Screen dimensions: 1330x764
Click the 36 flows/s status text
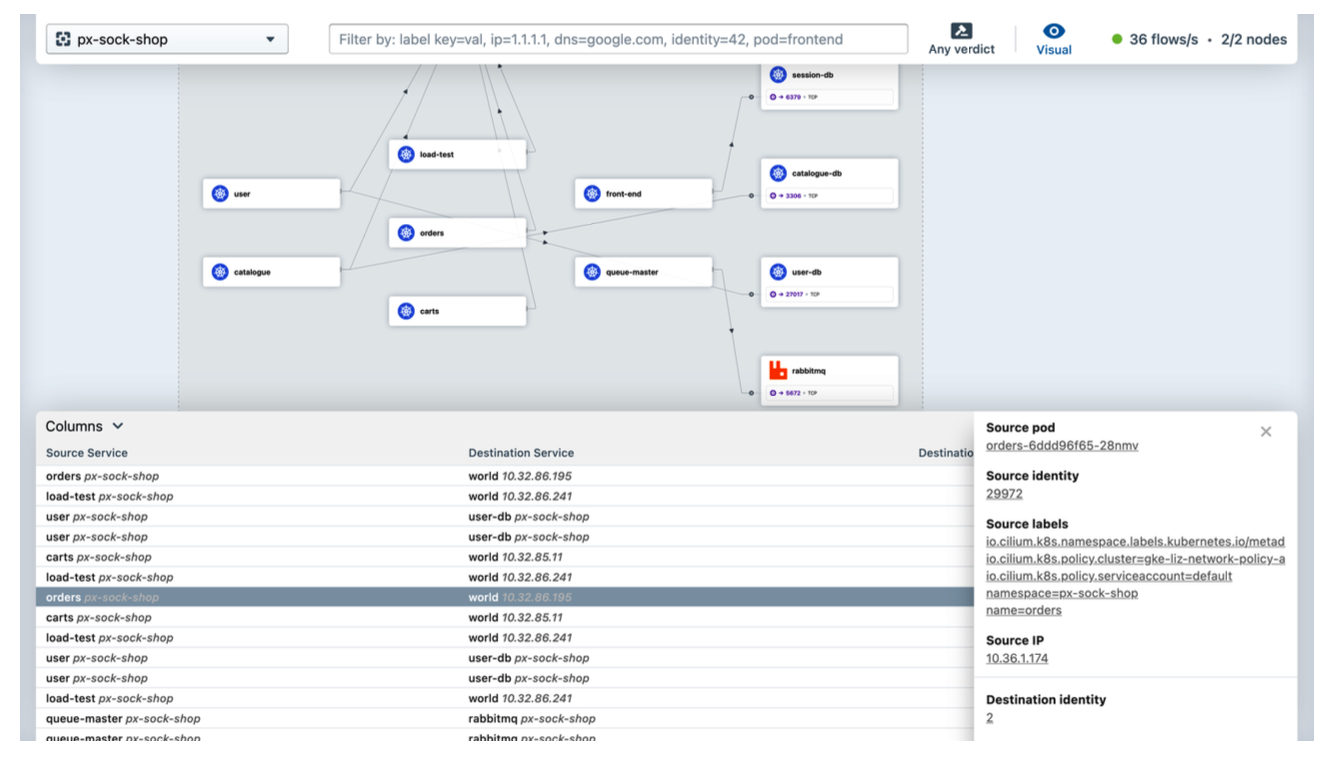click(1163, 40)
